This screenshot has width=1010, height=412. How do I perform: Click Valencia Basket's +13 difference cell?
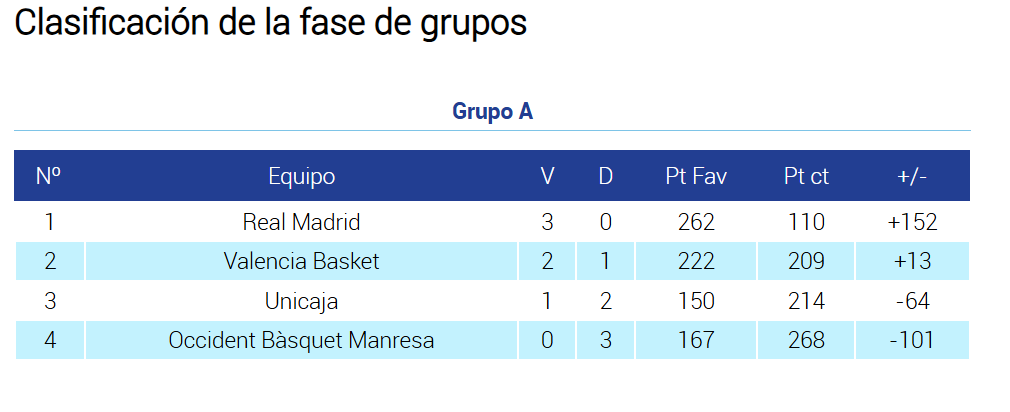click(x=912, y=262)
